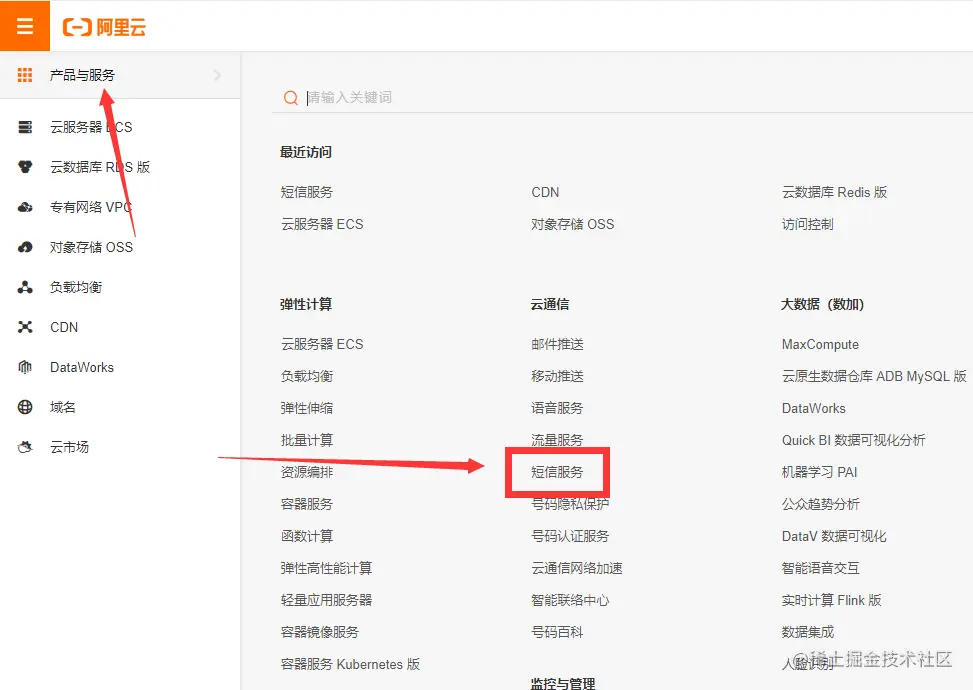Open 批量计算 link
This screenshot has height=690, width=973.
click(307, 441)
